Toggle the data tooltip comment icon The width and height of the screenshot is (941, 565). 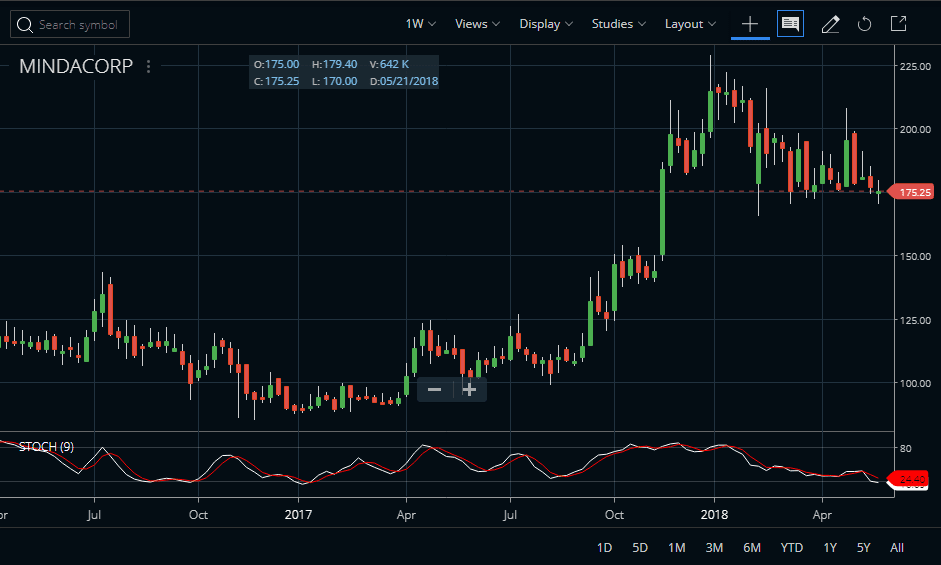pyautogui.click(x=790, y=24)
